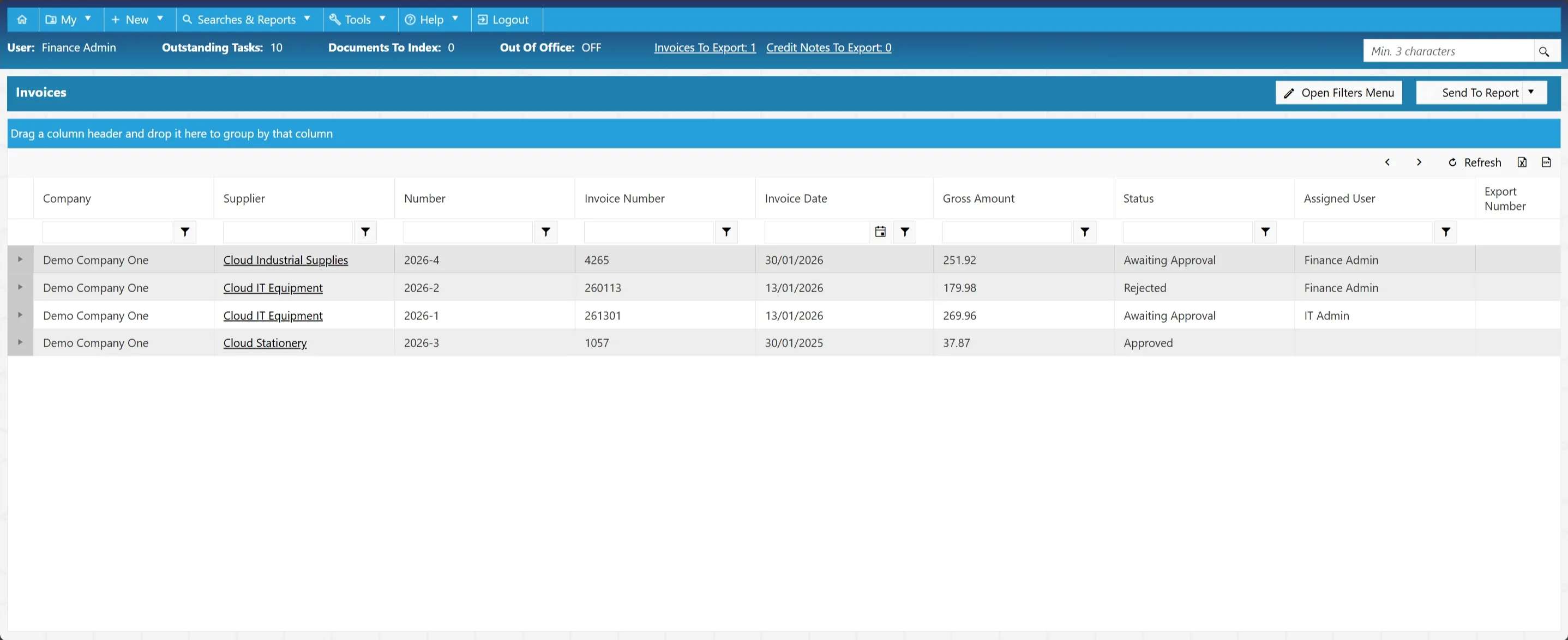The width and height of the screenshot is (1568, 640).
Task: Sort by Gross Amount column header
Action: [978, 198]
